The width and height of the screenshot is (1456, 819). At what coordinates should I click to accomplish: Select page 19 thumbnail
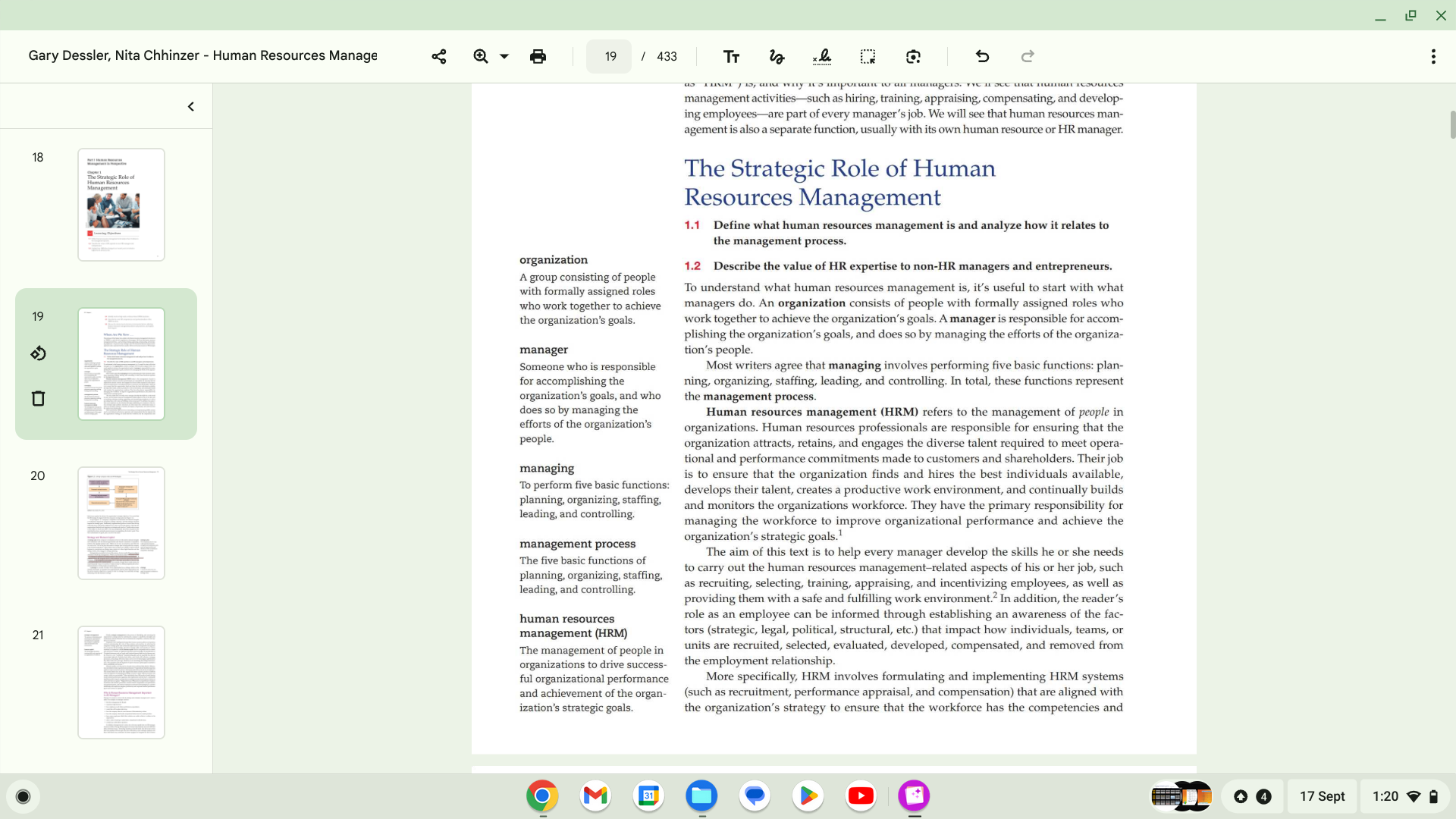click(x=121, y=364)
